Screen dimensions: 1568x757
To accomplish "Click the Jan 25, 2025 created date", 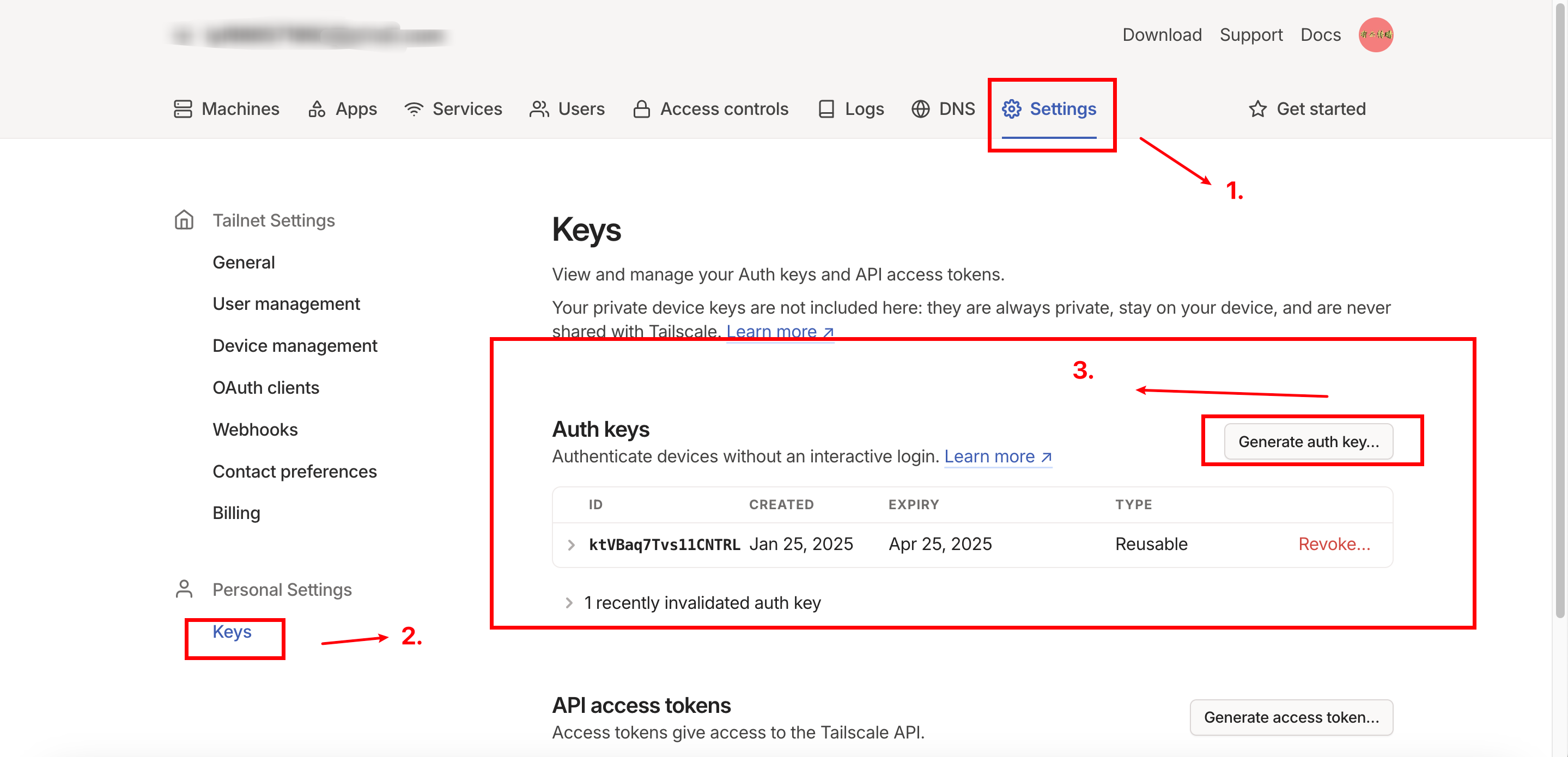I will pos(801,544).
